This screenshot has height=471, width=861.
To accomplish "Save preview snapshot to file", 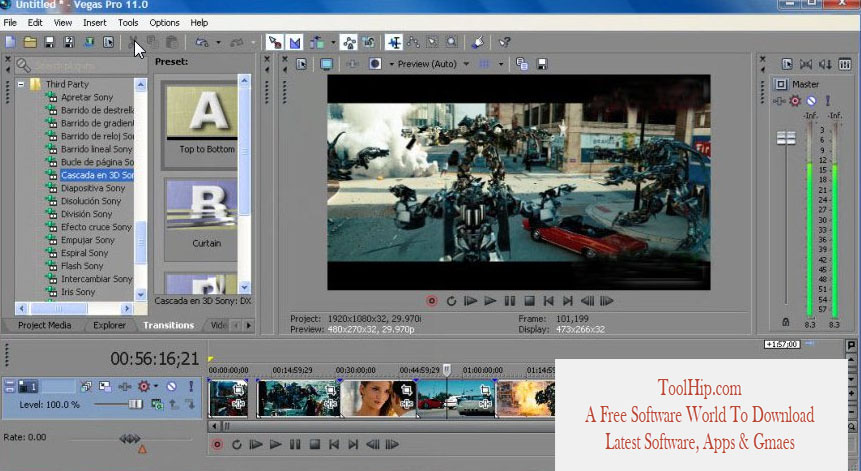I will (x=542, y=64).
